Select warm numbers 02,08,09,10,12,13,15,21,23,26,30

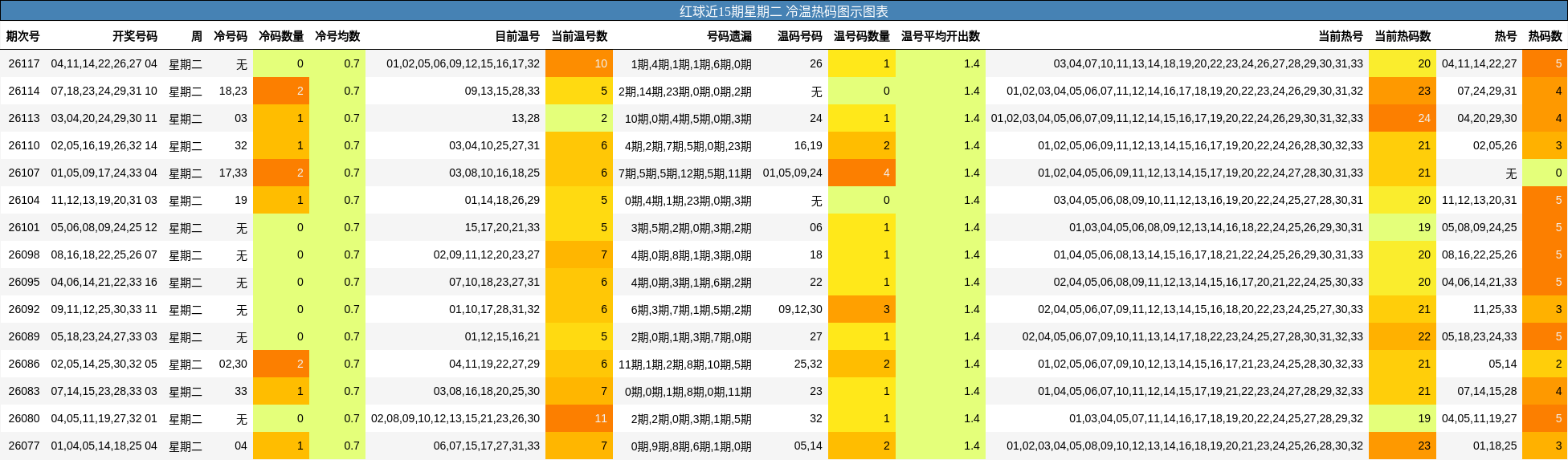[x=455, y=418]
